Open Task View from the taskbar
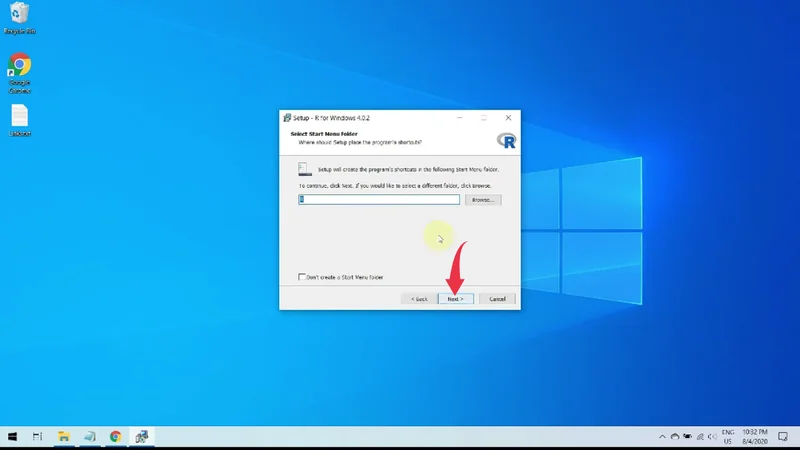This screenshot has width=800, height=450. tap(38, 437)
